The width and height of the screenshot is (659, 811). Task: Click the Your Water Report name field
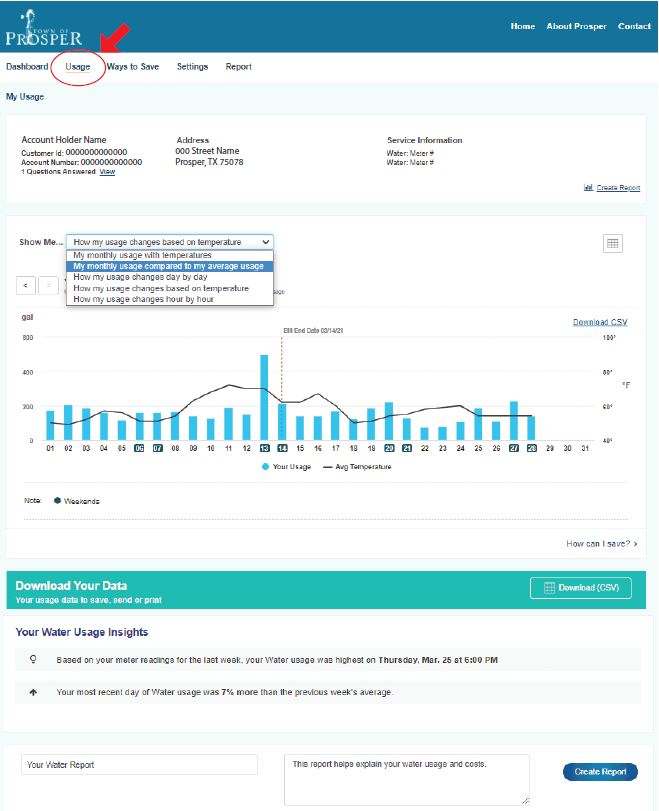[x=139, y=765]
